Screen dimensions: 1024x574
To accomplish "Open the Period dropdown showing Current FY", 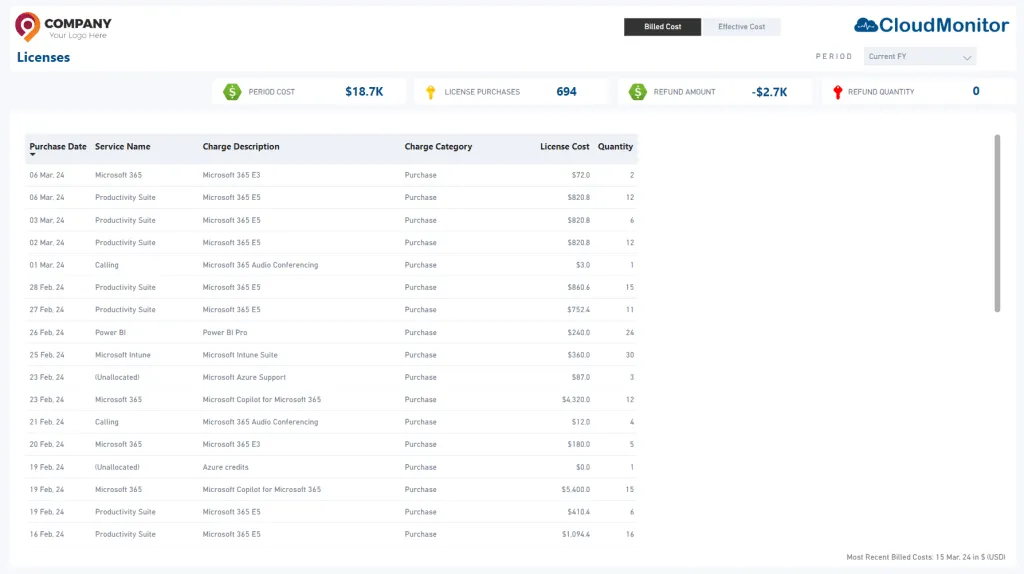I will [920, 57].
